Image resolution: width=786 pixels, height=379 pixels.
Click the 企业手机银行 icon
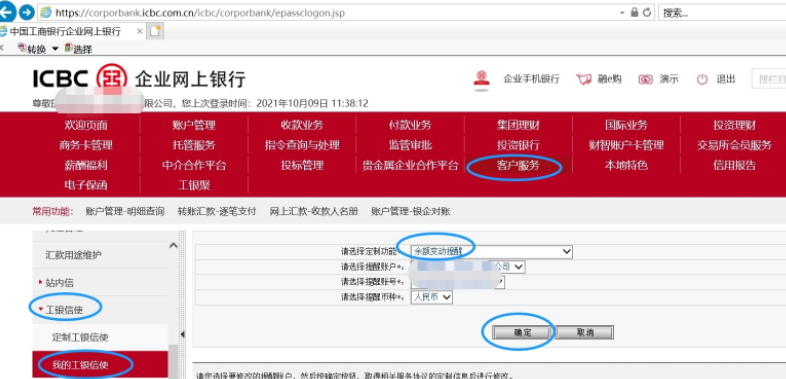[x=482, y=79]
